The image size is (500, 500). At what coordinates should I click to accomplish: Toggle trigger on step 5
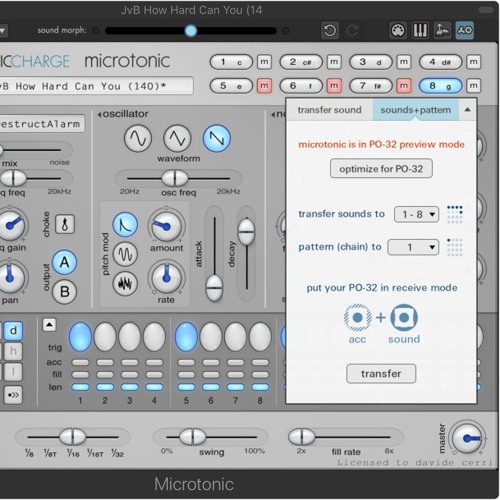tap(186, 337)
